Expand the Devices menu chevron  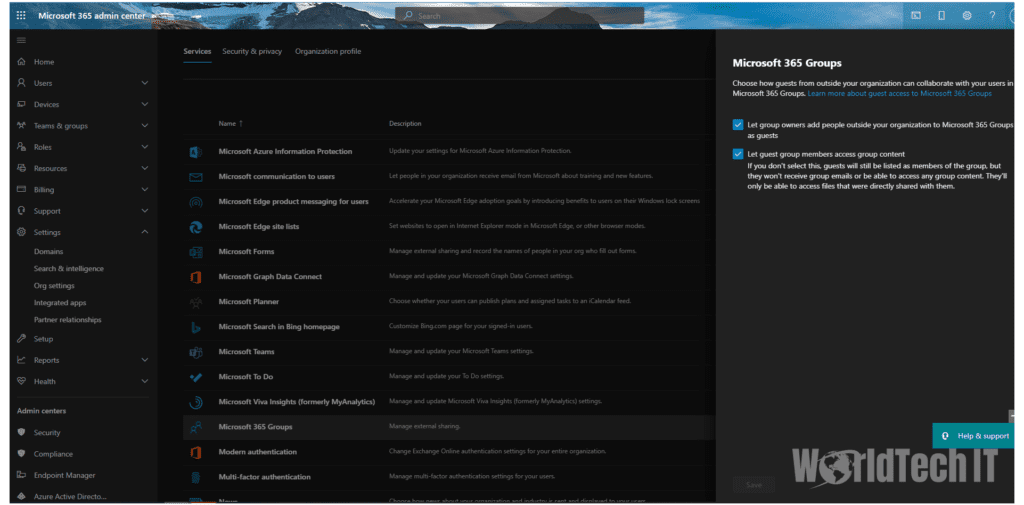click(145, 105)
